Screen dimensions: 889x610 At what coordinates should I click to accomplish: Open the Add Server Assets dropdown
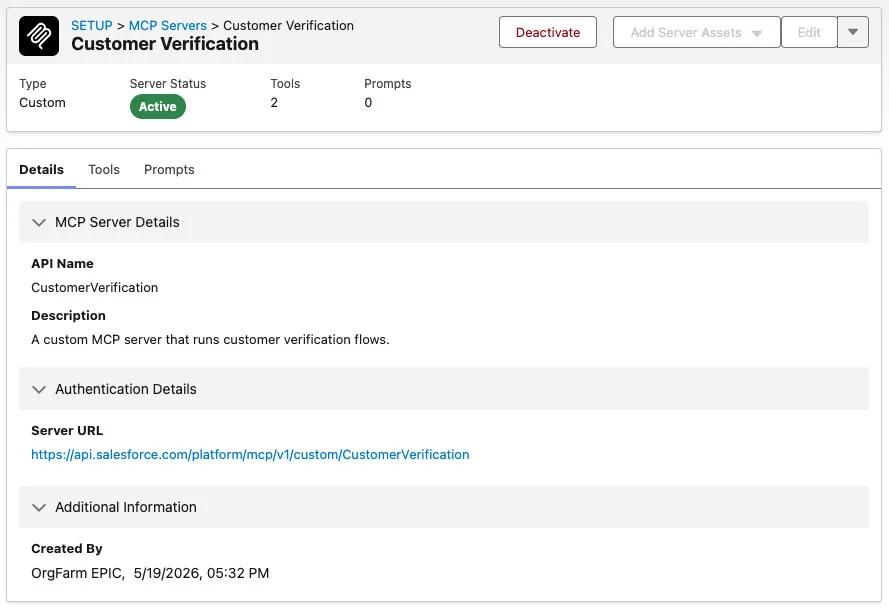(696, 32)
